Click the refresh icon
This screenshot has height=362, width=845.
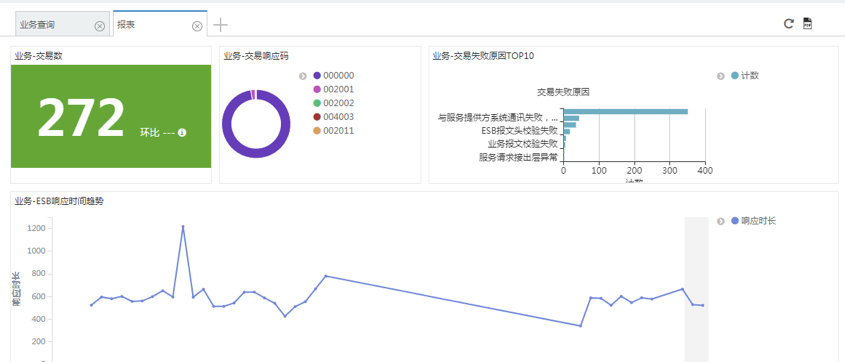pyautogui.click(x=788, y=23)
